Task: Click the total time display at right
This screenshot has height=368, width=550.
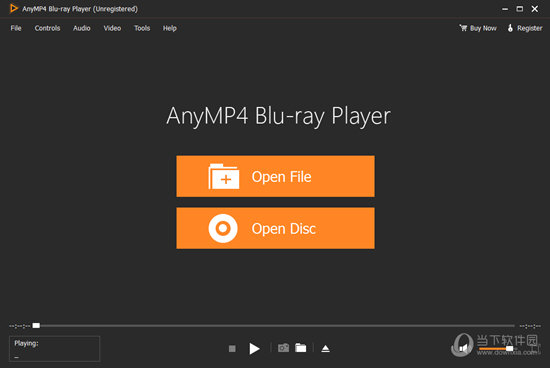Action: pos(530,326)
